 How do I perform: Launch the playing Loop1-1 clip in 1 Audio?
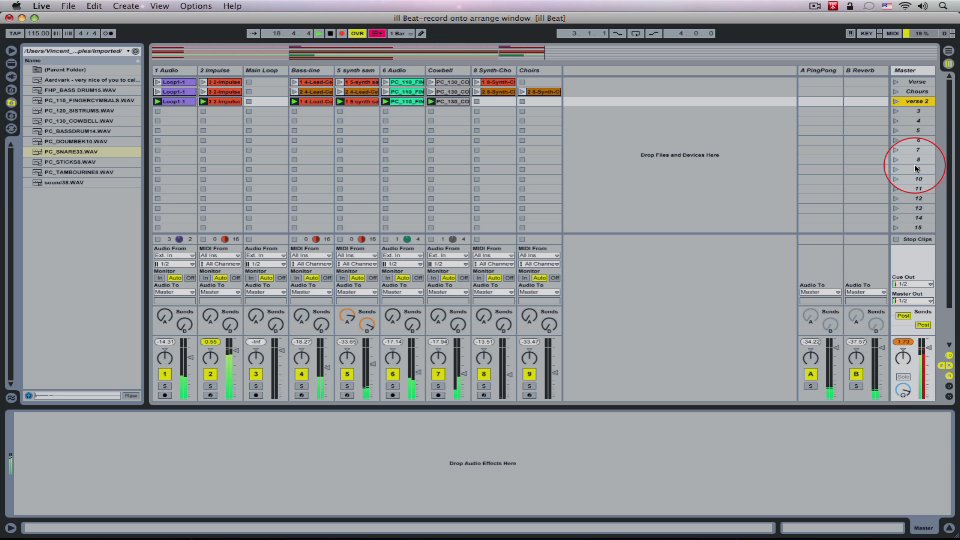157,101
